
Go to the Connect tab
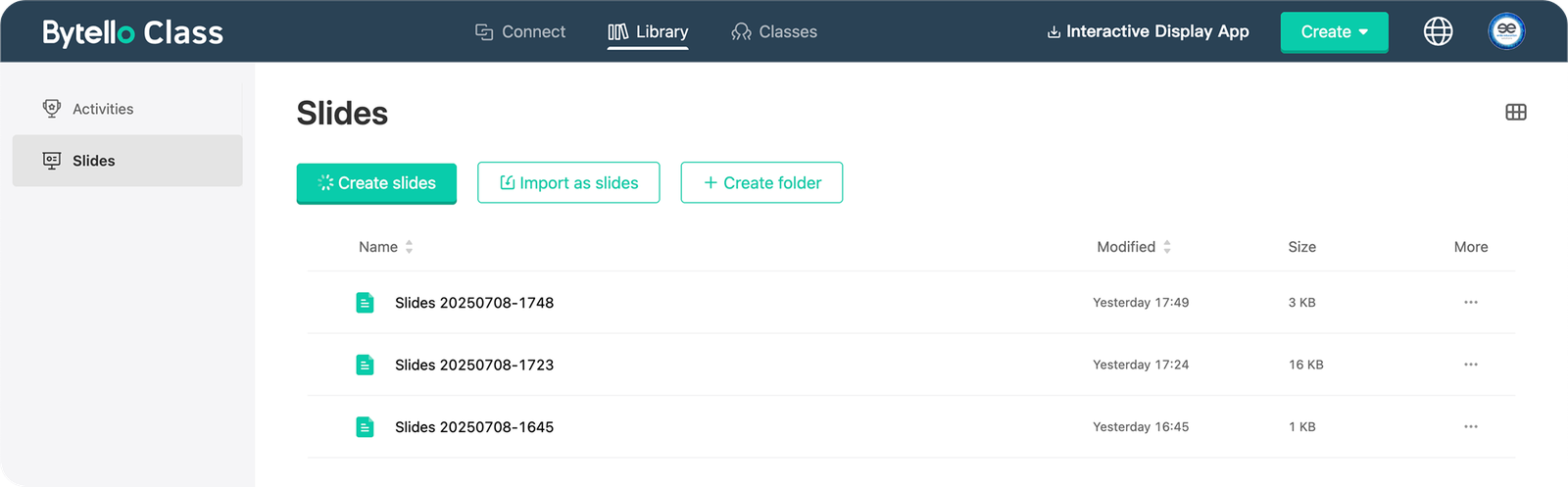tap(520, 32)
